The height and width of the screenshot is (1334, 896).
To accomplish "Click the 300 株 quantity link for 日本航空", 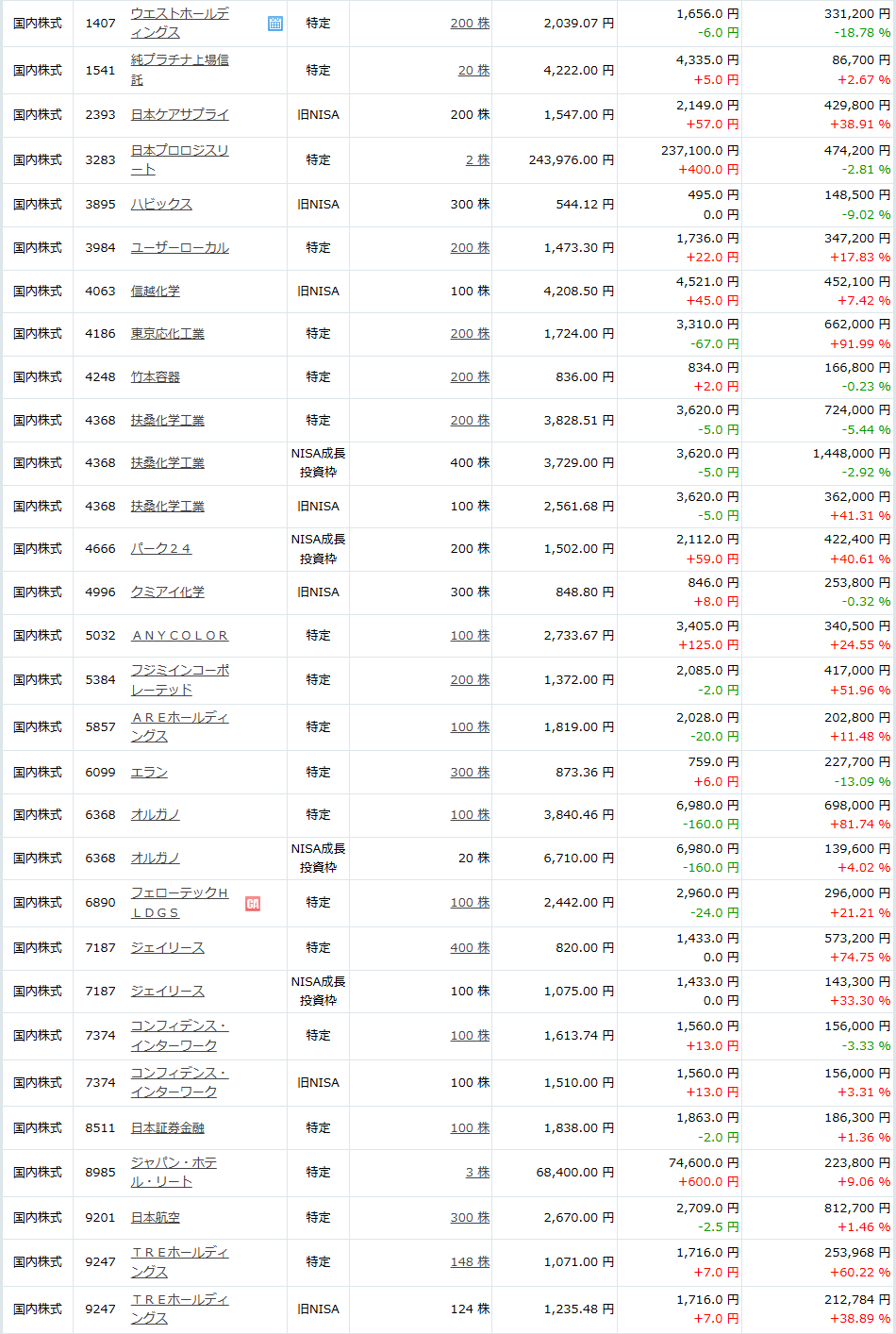I will pos(470,1217).
